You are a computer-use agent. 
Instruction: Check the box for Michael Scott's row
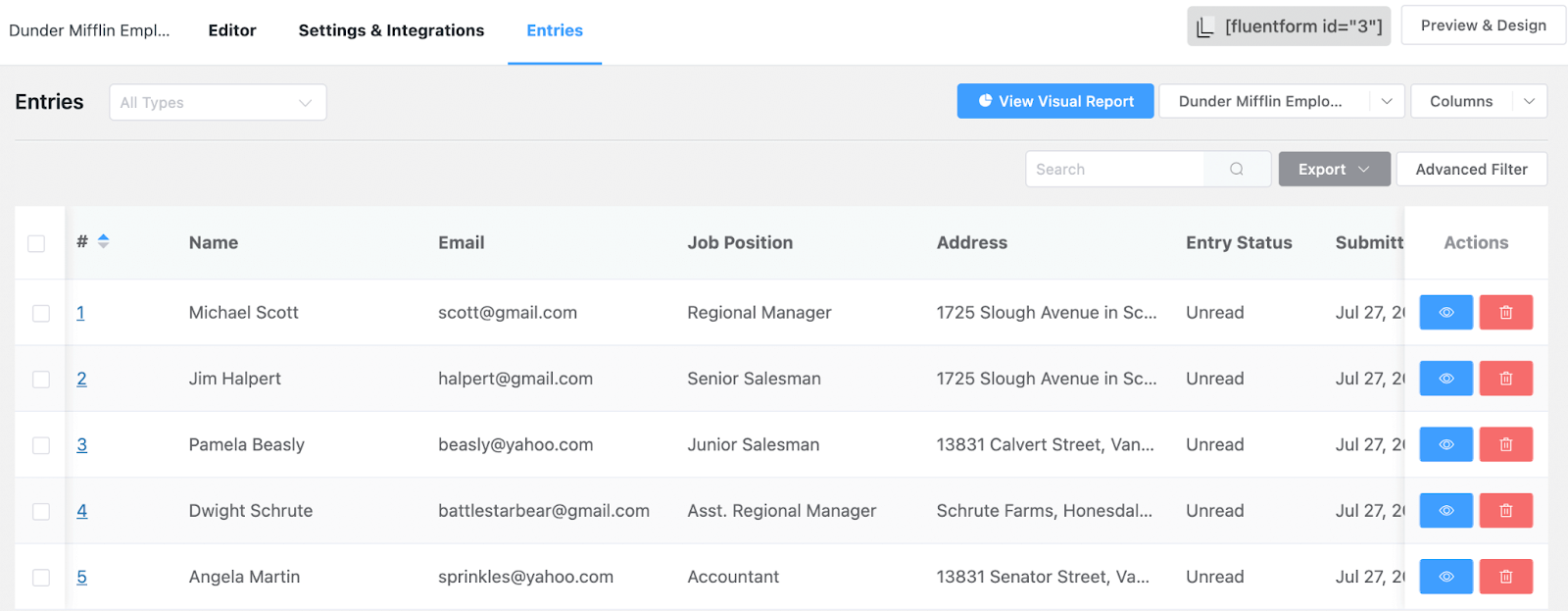(41, 313)
